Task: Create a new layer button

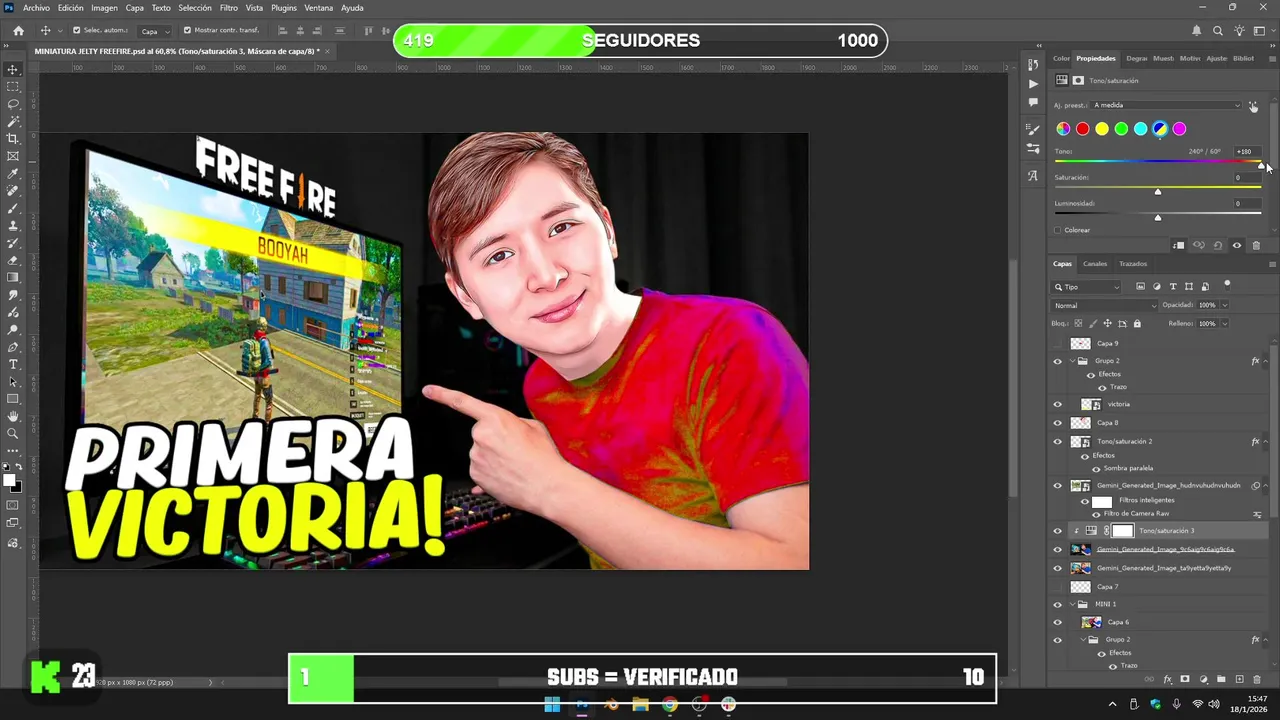Action: [x=1239, y=679]
